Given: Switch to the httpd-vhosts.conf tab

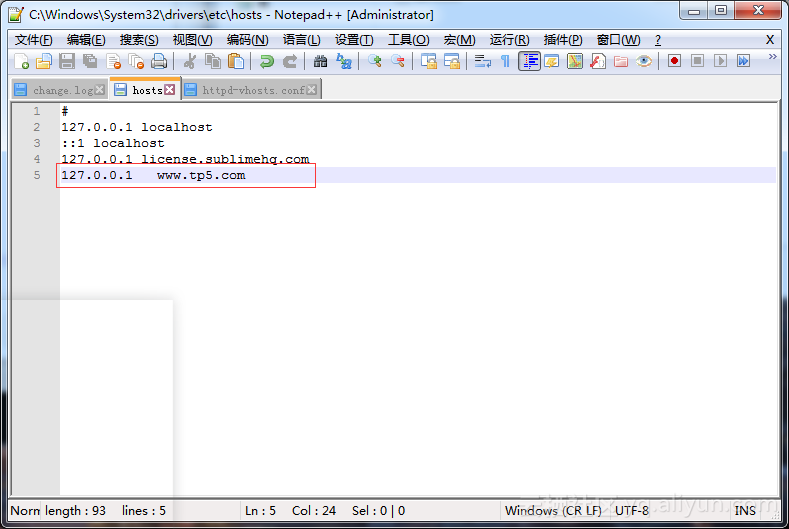Looking at the screenshot, I should (254, 90).
